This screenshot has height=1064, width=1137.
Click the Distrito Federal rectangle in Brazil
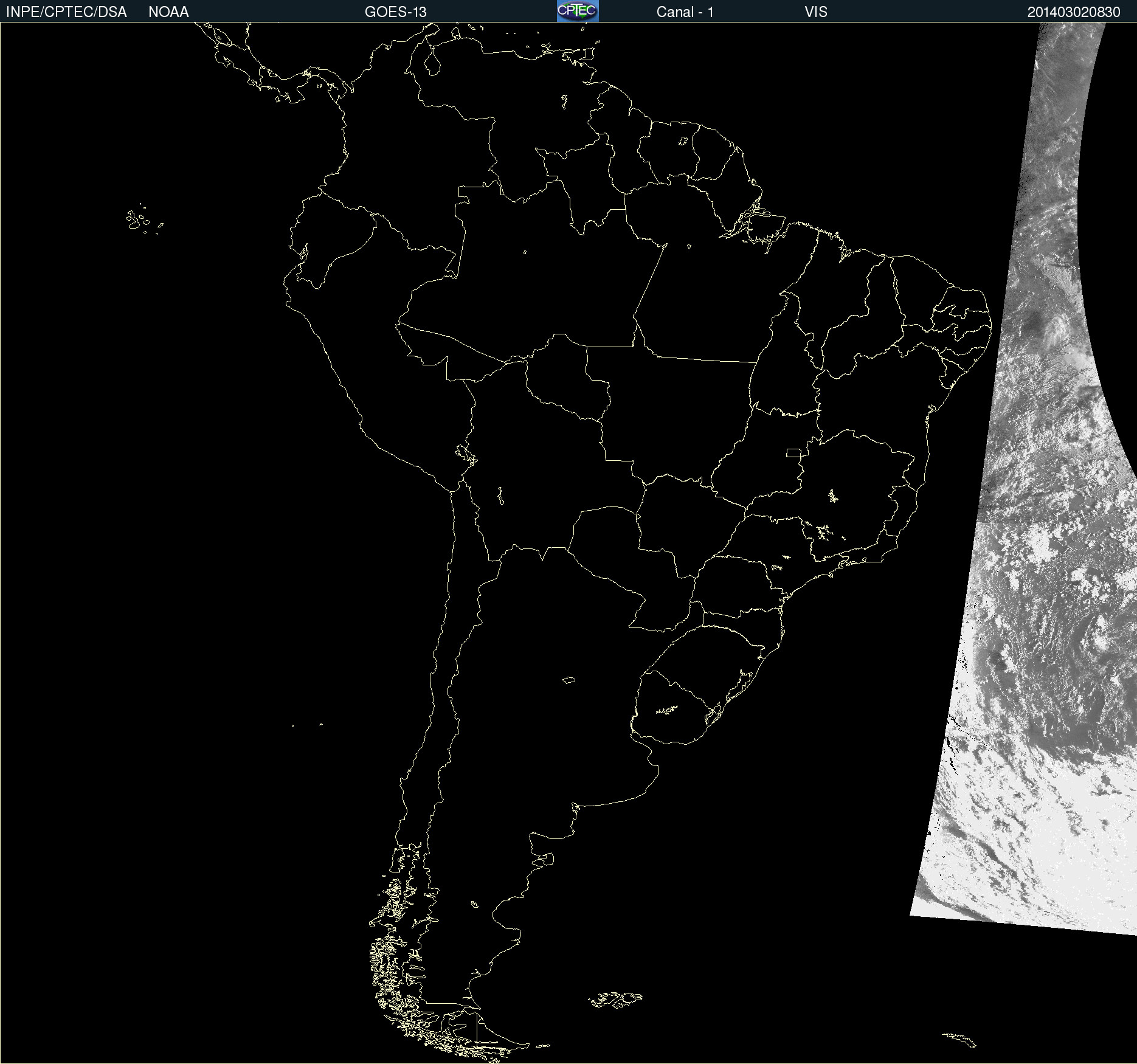pos(793,452)
